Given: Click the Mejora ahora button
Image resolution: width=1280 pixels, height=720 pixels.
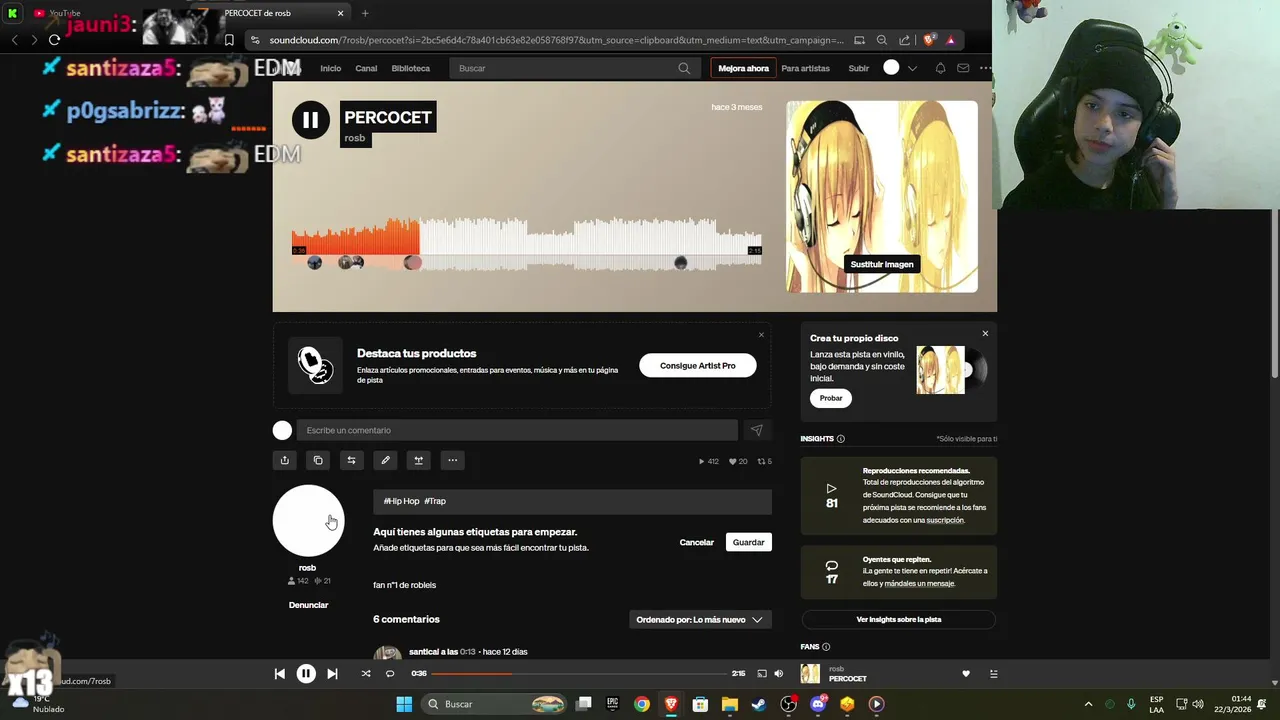Looking at the screenshot, I should 743,68.
